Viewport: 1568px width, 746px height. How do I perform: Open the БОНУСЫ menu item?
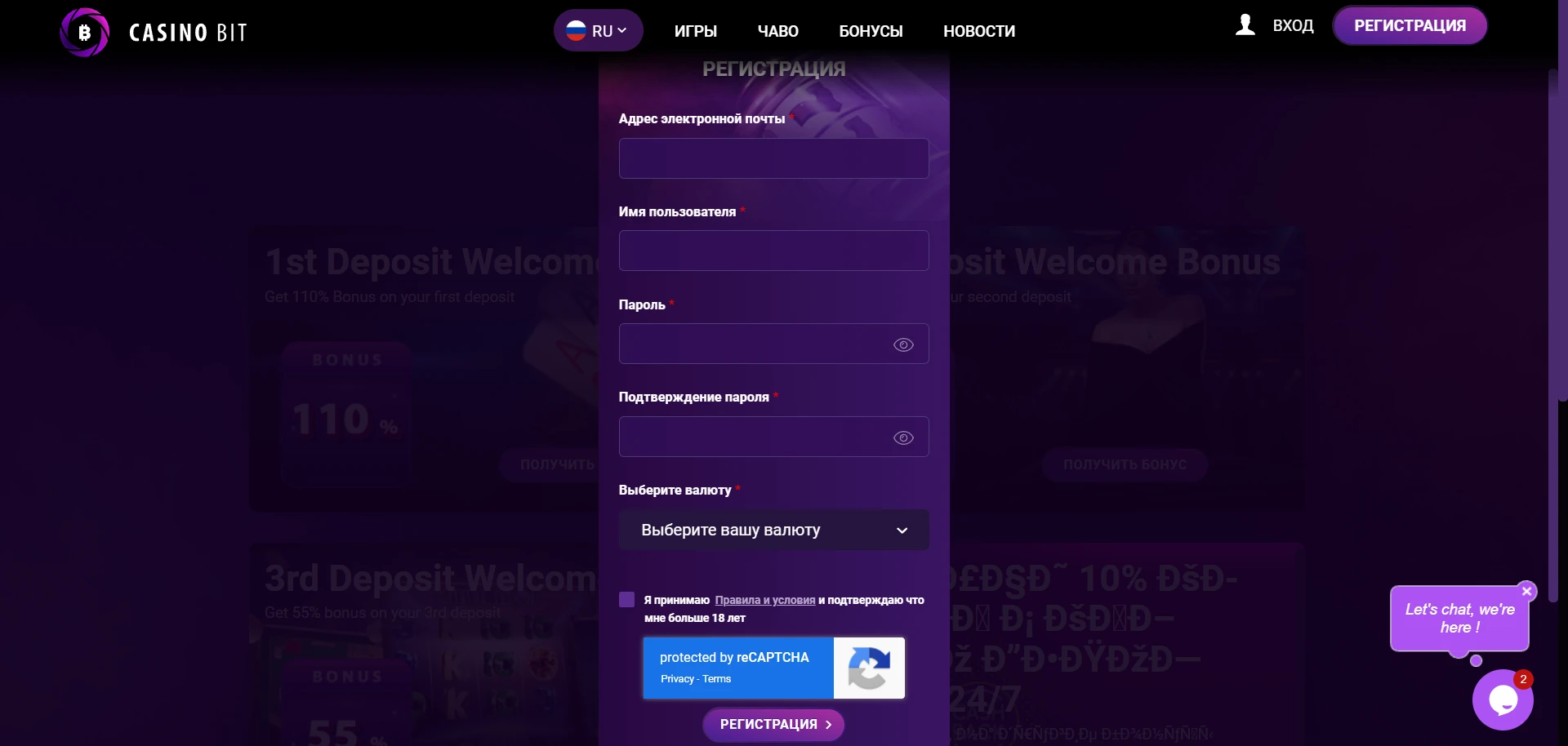[x=871, y=31]
